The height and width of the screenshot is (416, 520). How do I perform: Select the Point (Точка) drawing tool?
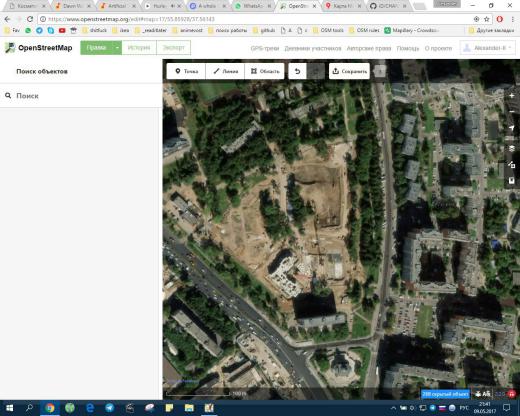click(186, 71)
